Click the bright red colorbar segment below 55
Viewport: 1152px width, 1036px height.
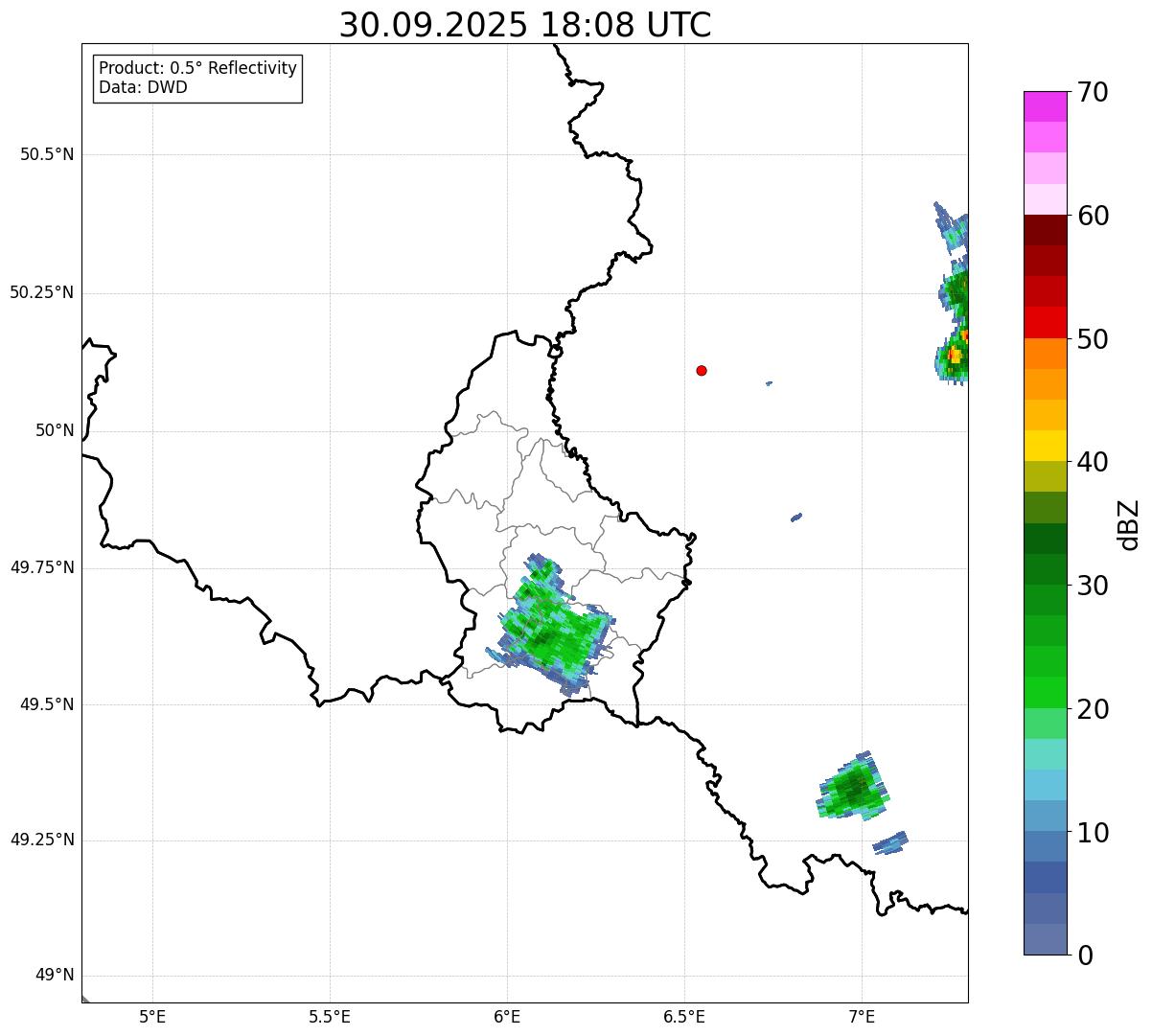[1045, 323]
